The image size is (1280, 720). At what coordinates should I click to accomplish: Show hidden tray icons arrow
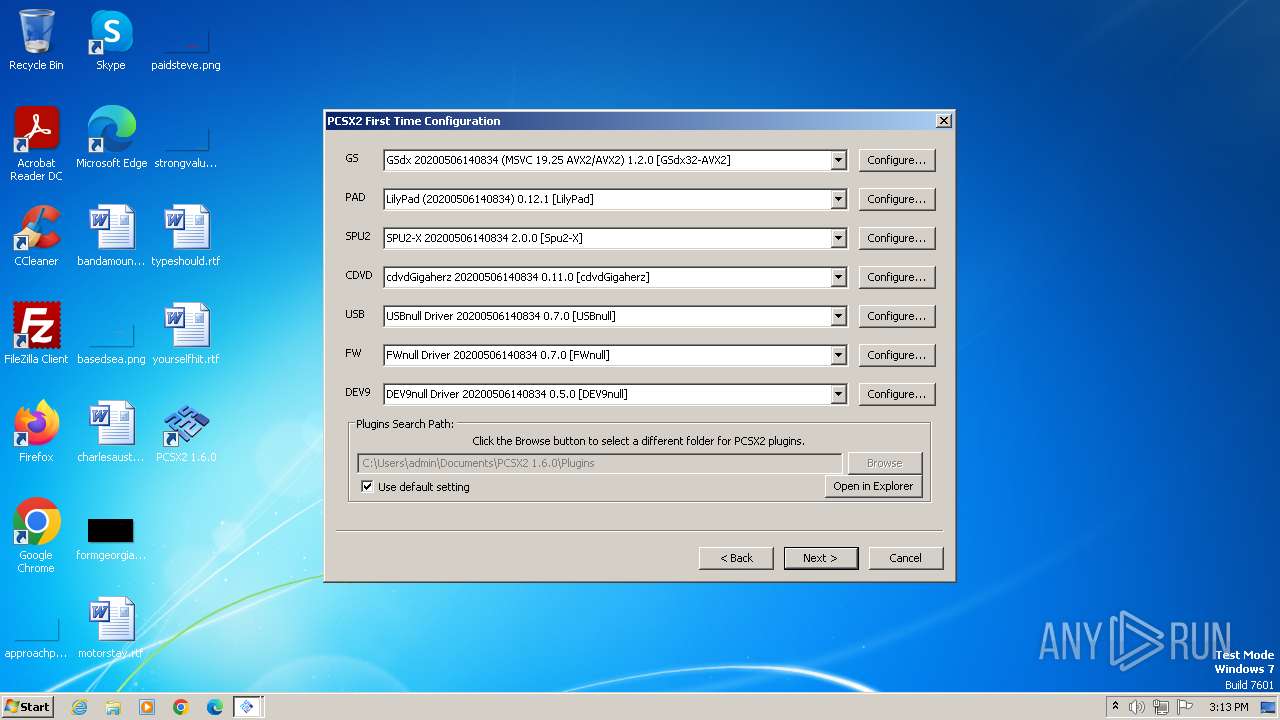point(1115,707)
